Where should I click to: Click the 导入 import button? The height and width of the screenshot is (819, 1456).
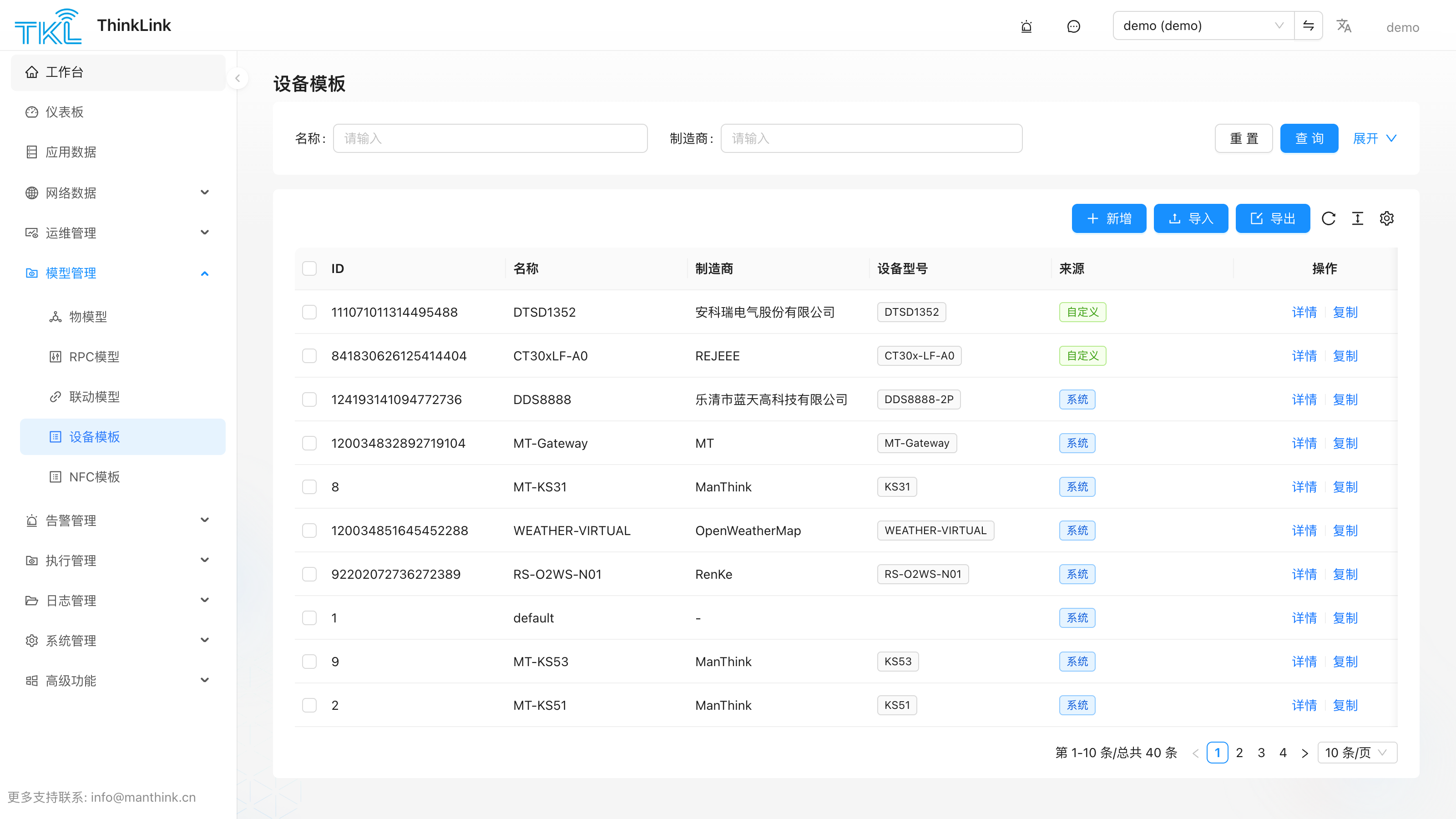[1191, 218]
